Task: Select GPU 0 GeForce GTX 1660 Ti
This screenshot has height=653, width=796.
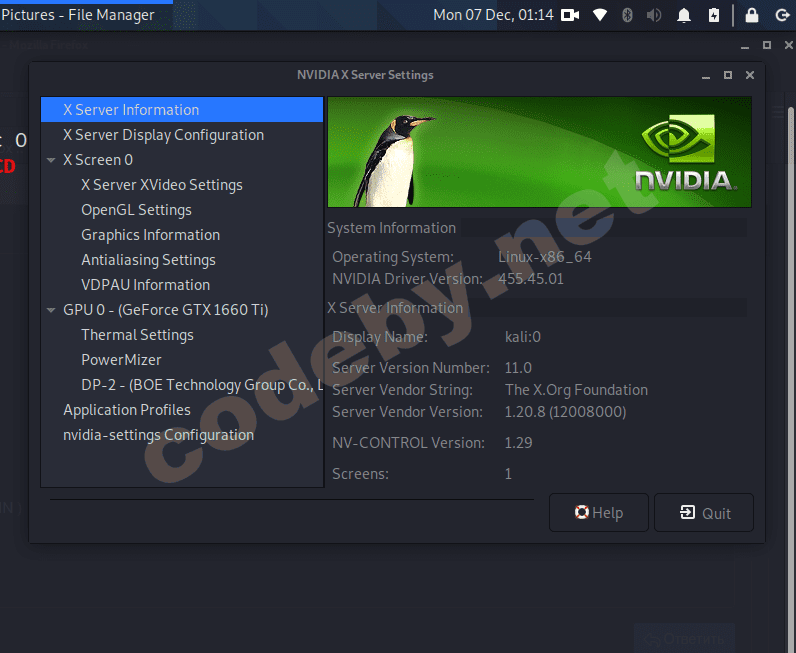Action: click(165, 310)
